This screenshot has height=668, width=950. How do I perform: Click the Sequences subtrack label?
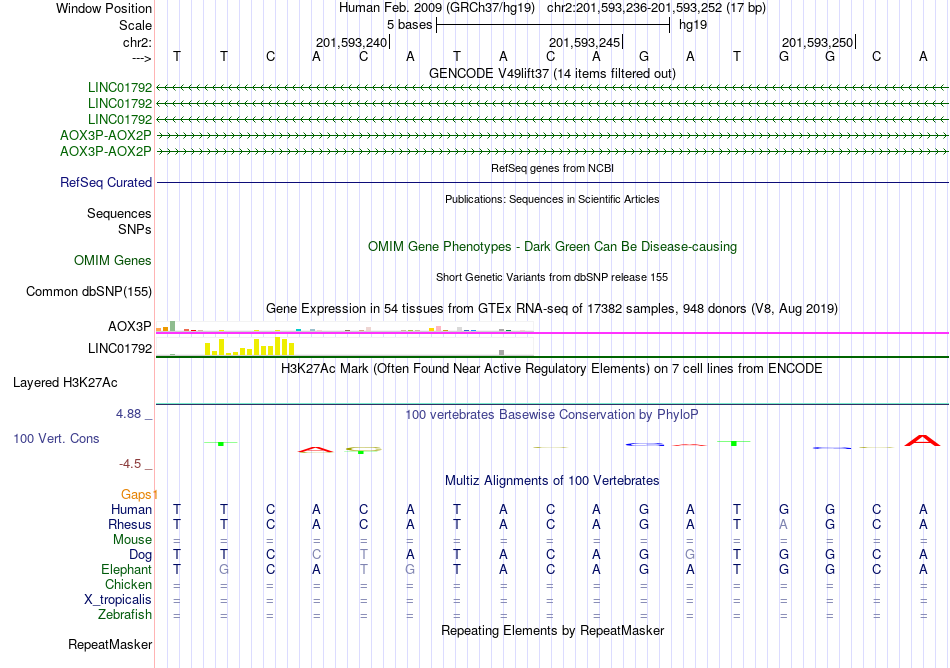pos(119,213)
